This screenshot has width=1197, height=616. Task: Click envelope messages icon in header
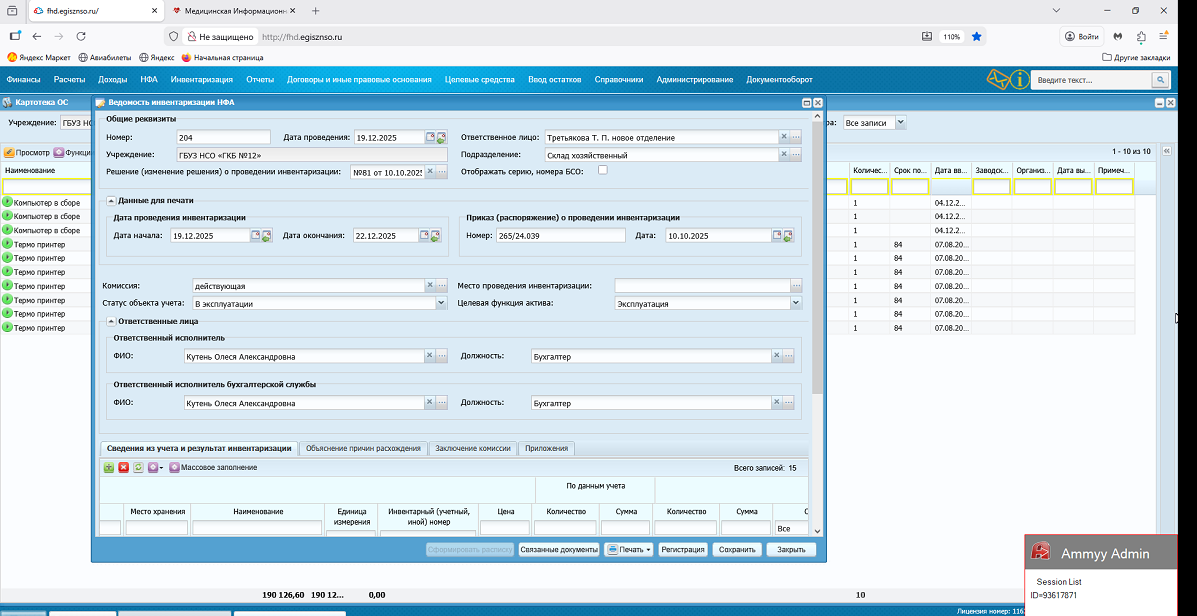point(997,79)
